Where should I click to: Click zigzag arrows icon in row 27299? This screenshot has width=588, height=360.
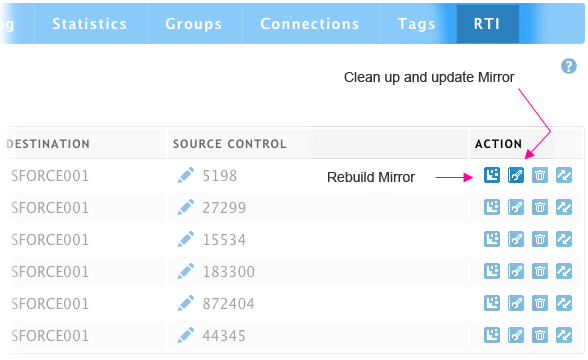[564, 207]
